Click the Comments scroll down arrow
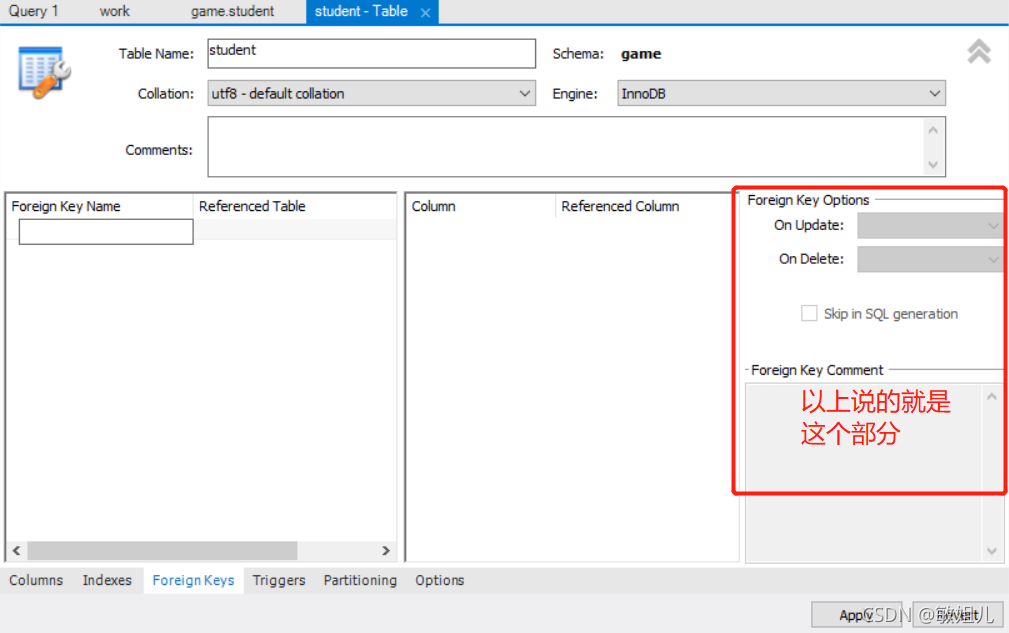The width and height of the screenshot is (1009, 633). point(934,165)
